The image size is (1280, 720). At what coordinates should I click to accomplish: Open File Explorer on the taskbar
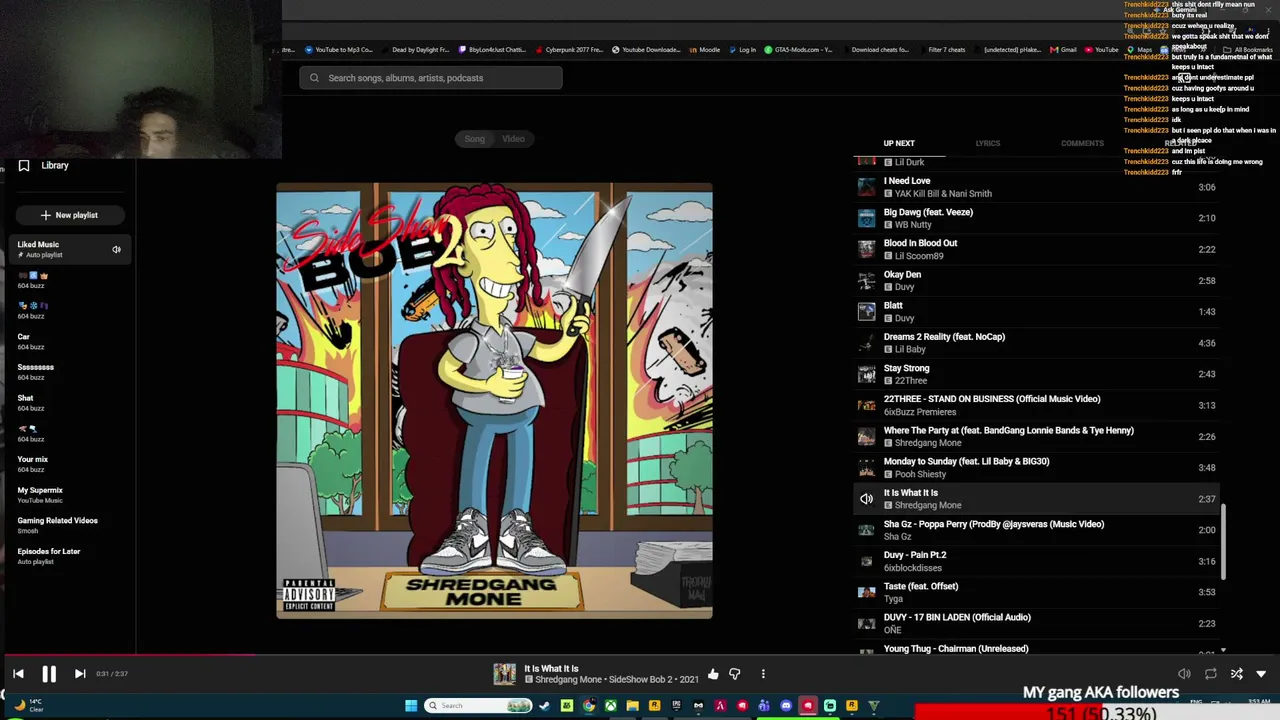(x=632, y=706)
